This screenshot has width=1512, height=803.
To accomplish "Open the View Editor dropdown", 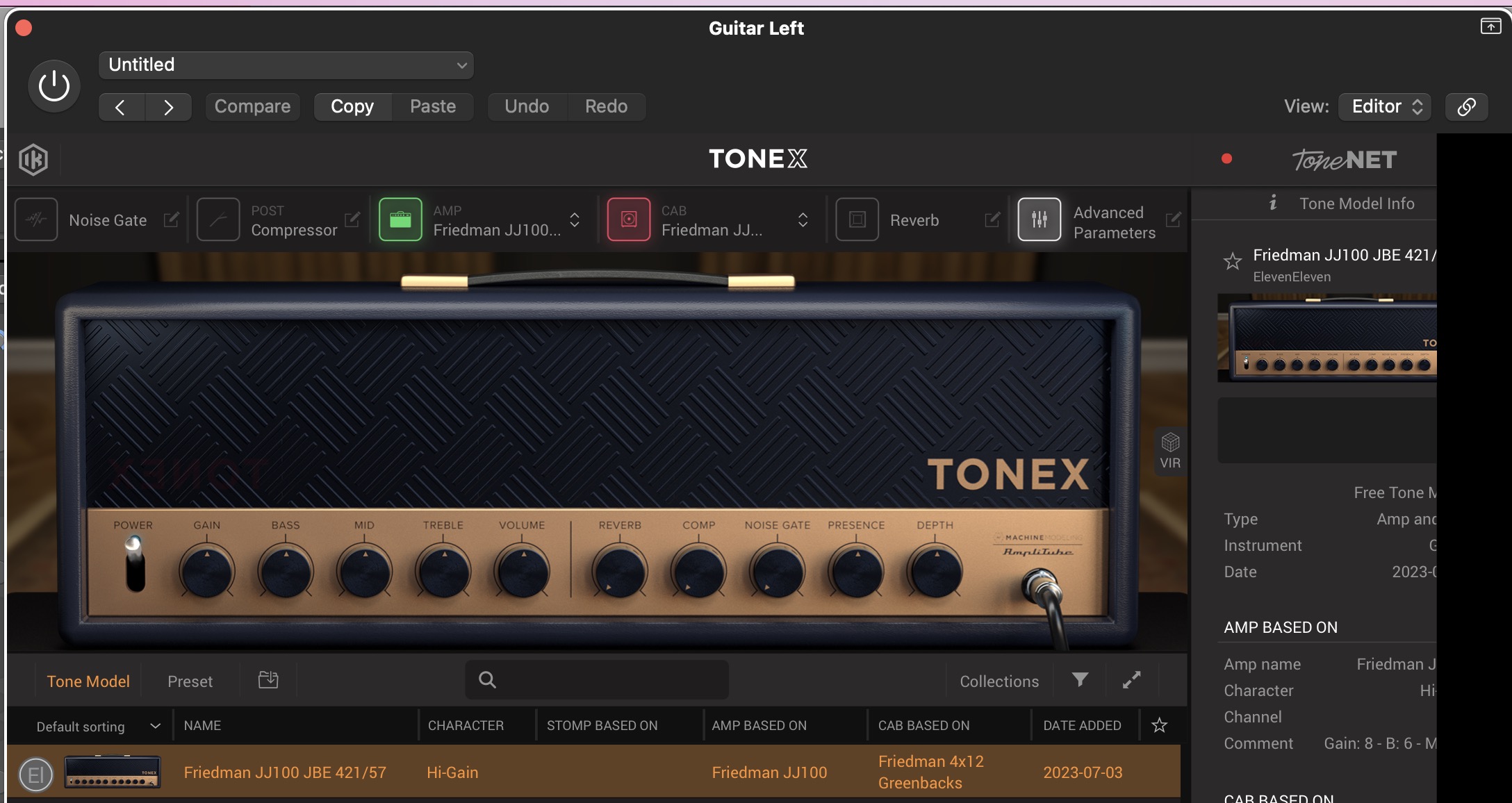I will pos(1384,106).
